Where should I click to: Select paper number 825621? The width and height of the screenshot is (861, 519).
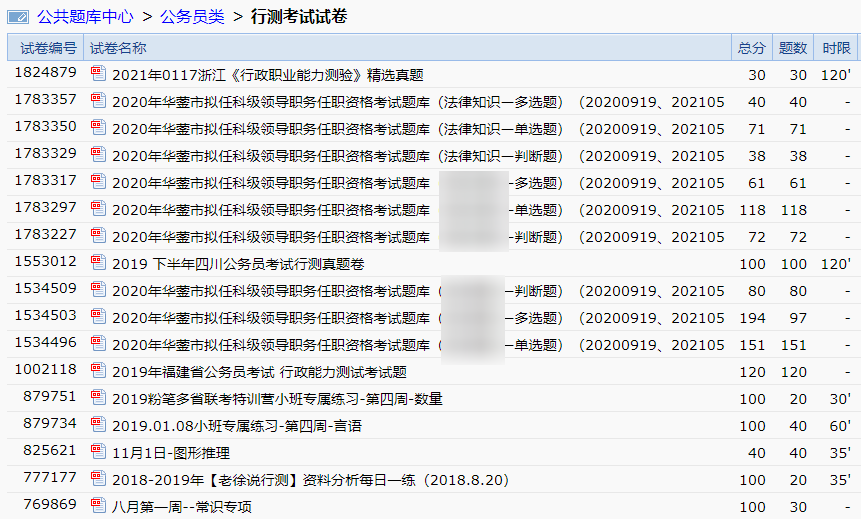[x=49, y=449]
